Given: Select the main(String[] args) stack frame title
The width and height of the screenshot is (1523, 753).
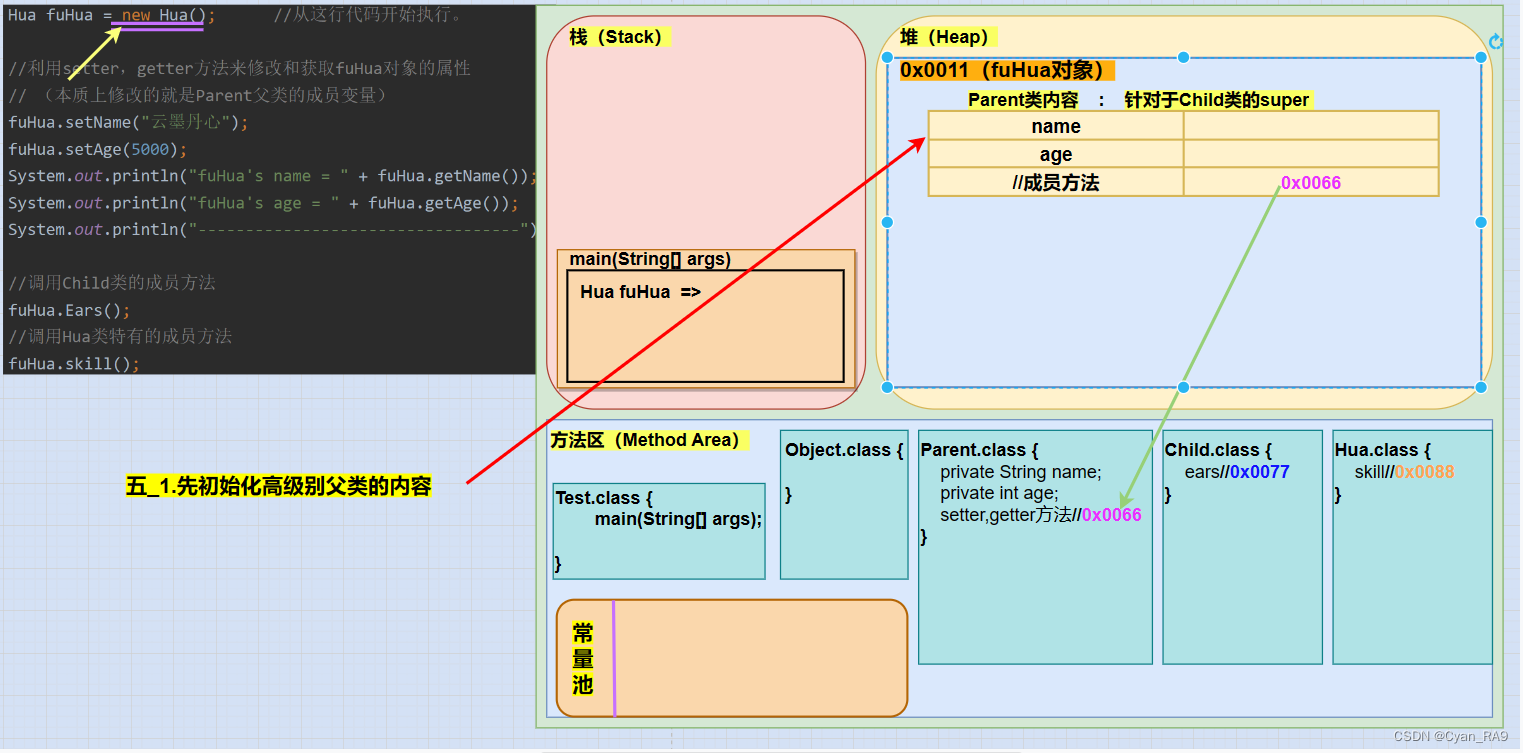Looking at the screenshot, I should pyautogui.click(x=650, y=259).
